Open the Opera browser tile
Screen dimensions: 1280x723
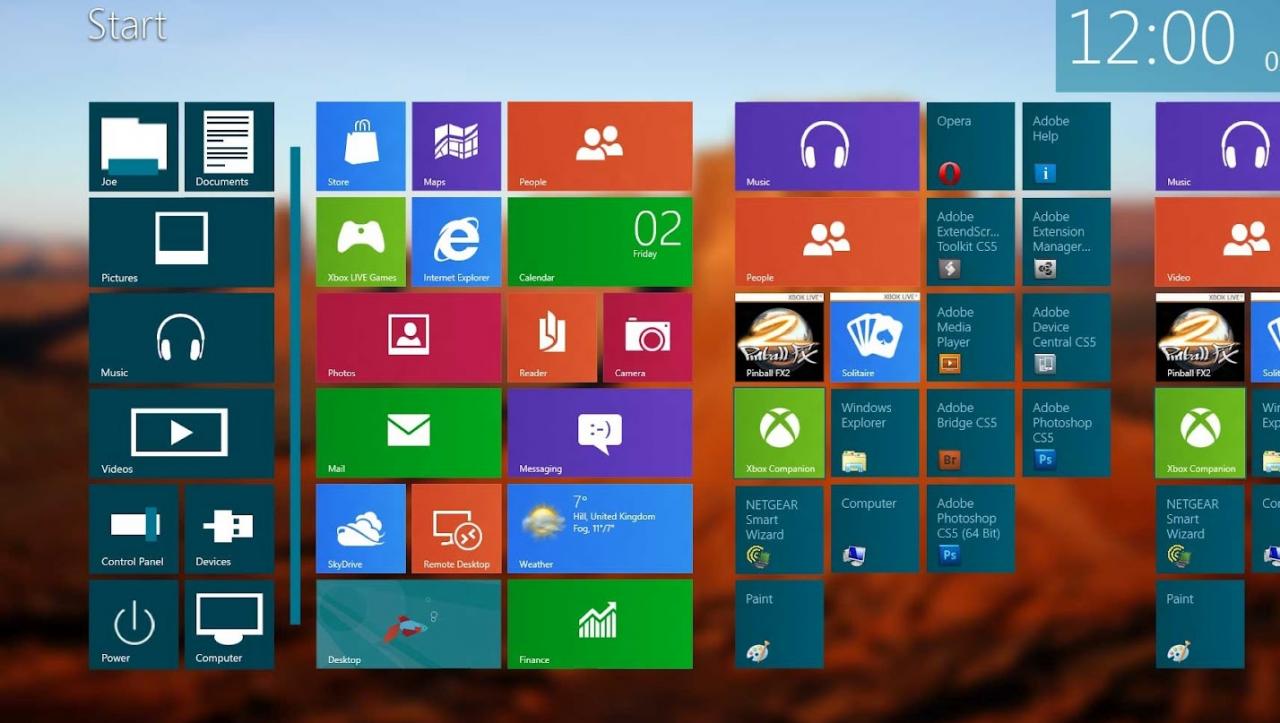click(971, 146)
